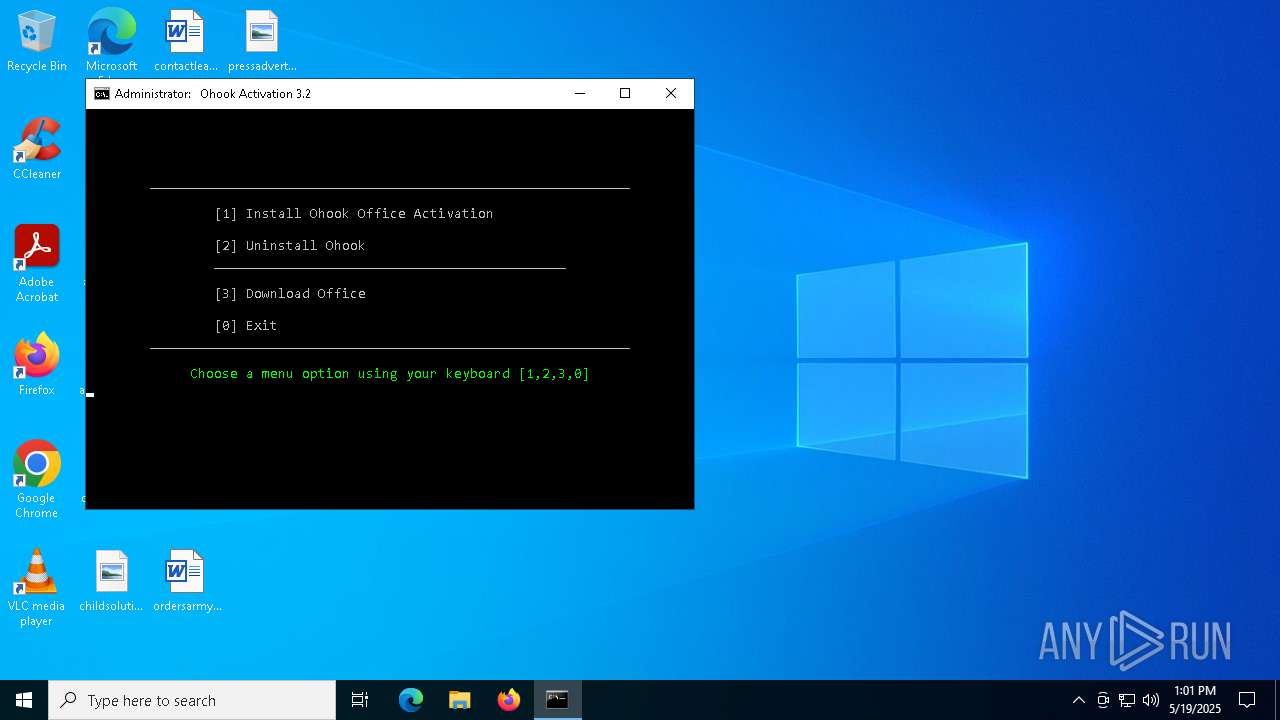Image resolution: width=1280 pixels, height=720 pixels.
Task: Open the Firefox desktop shortcut
Action: click(x=37, y=365)
